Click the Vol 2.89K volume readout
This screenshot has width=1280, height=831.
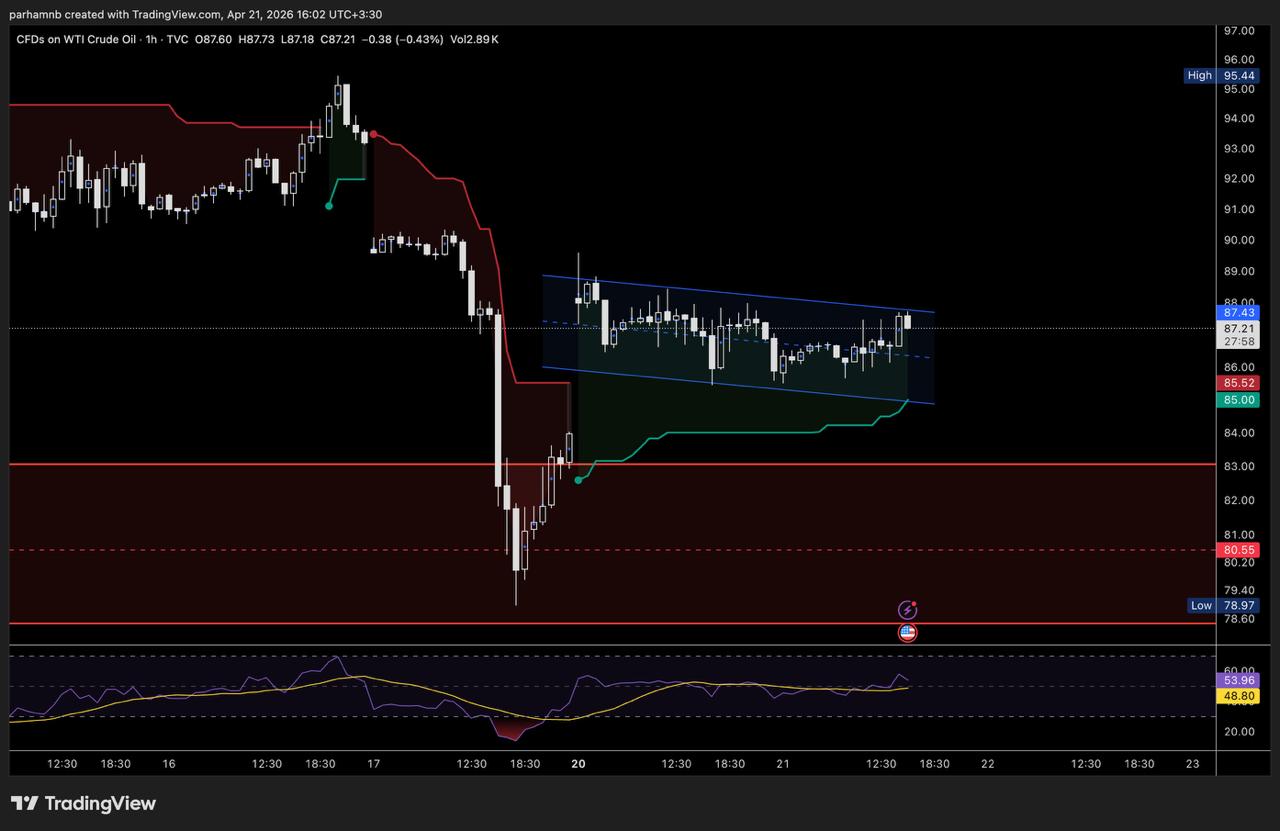coord(473,39)
